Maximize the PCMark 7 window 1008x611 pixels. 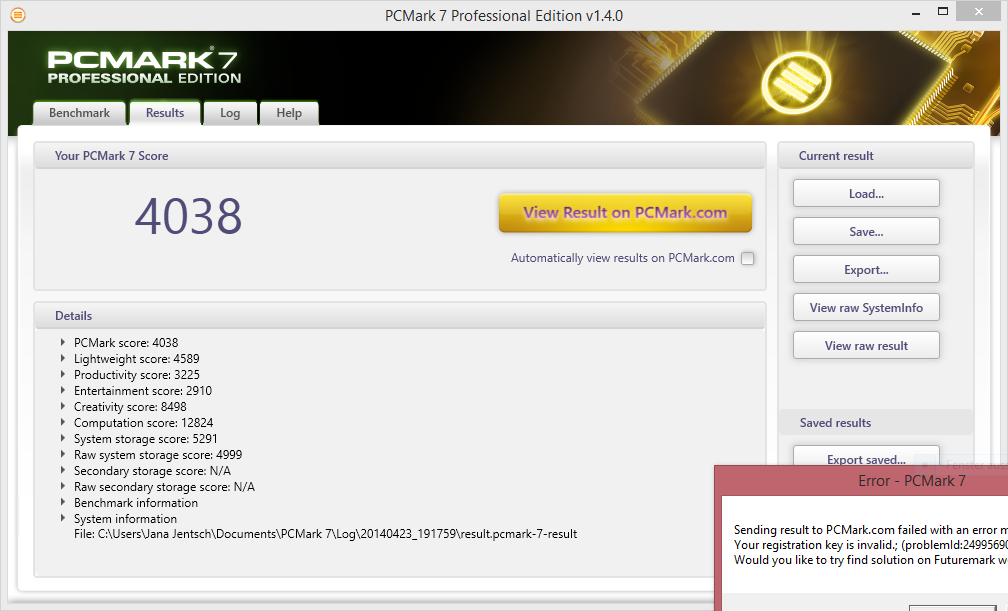(942, 12)
